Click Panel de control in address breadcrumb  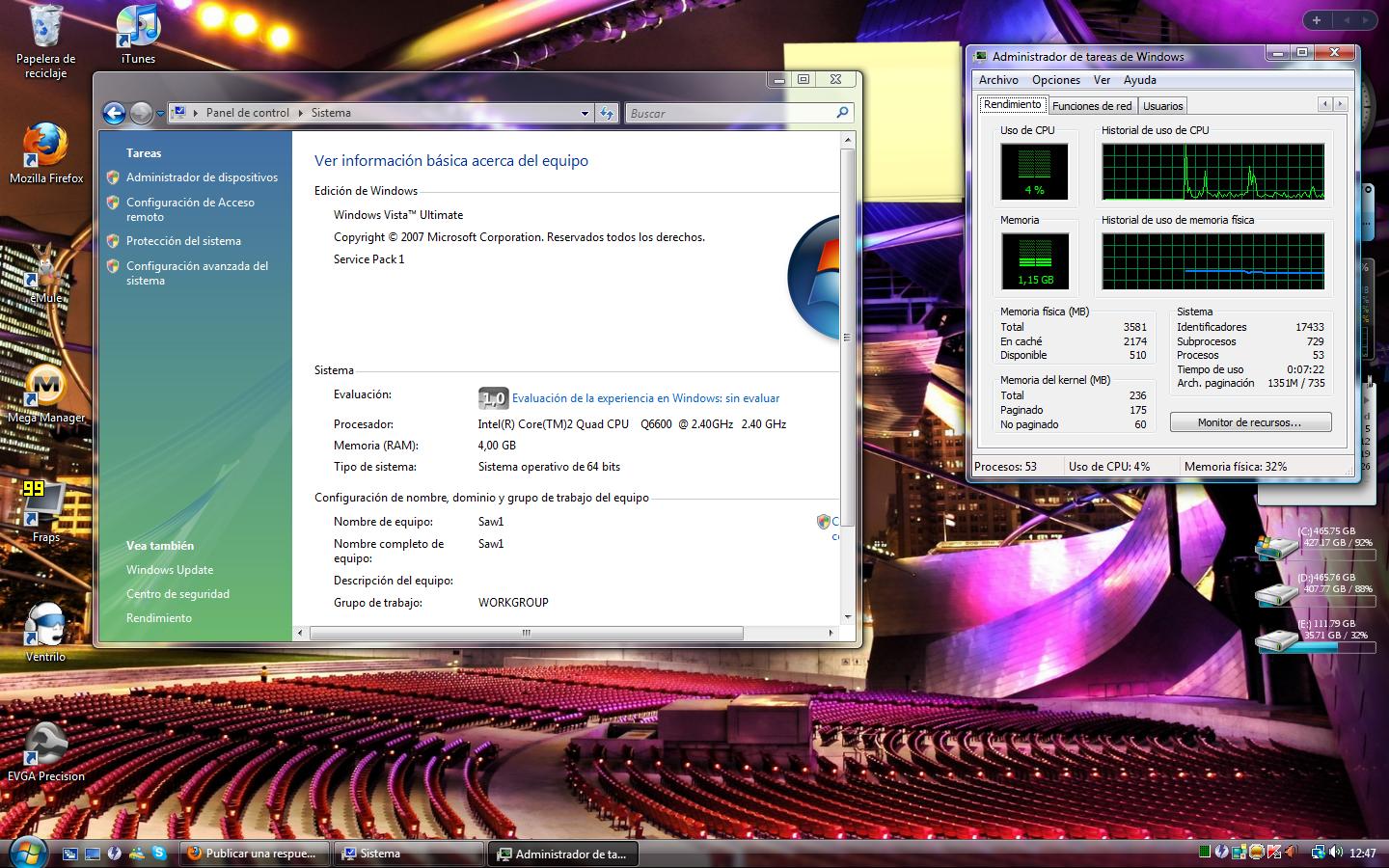pyautogui.click(x=248, y=113)
